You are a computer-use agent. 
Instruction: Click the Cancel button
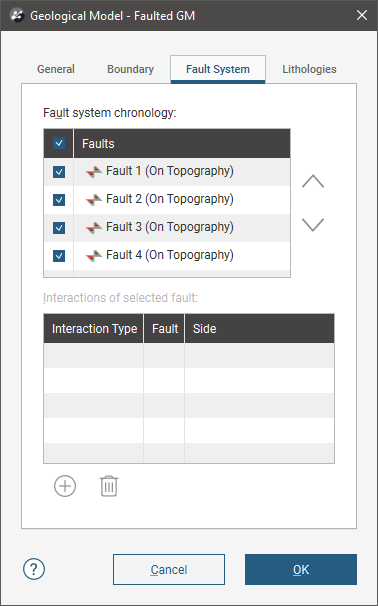(169, 570)
